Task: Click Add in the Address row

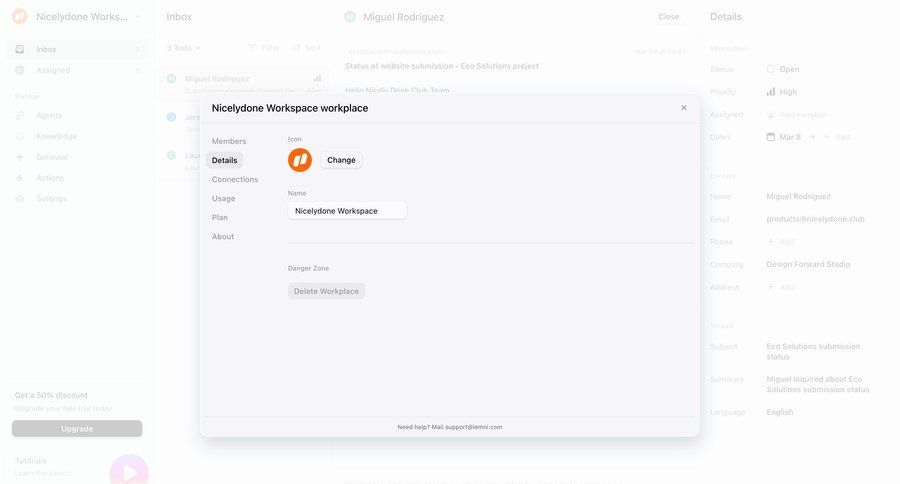Action: (781, 287)
